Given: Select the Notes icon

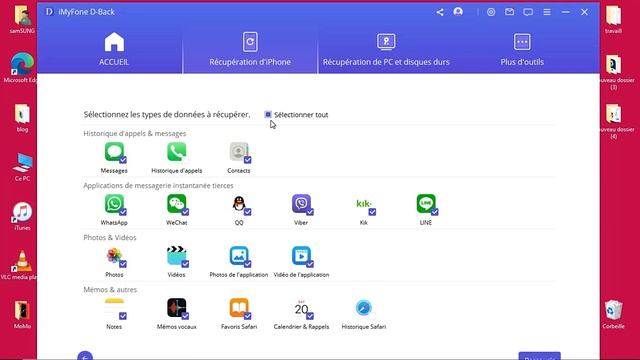Looking at the screenshot, I should 114,308.
